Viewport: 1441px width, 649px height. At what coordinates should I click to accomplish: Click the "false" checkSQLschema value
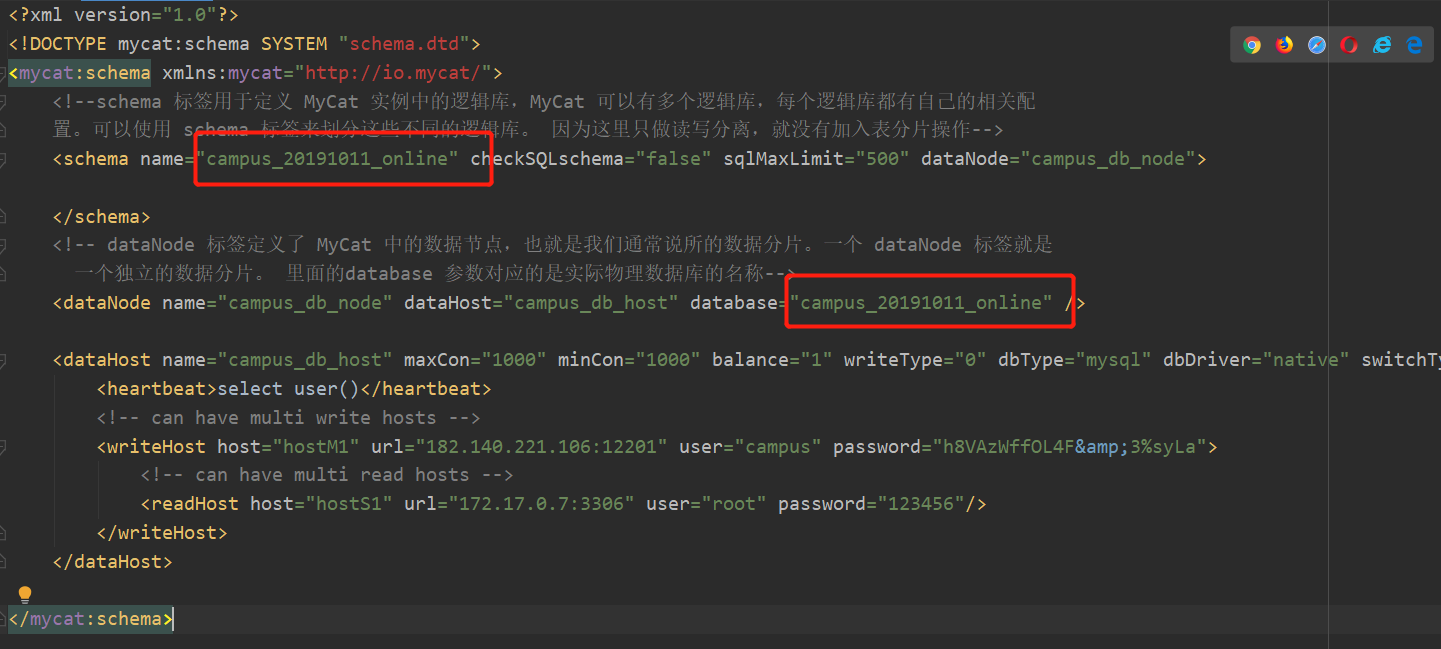(673, 159)
